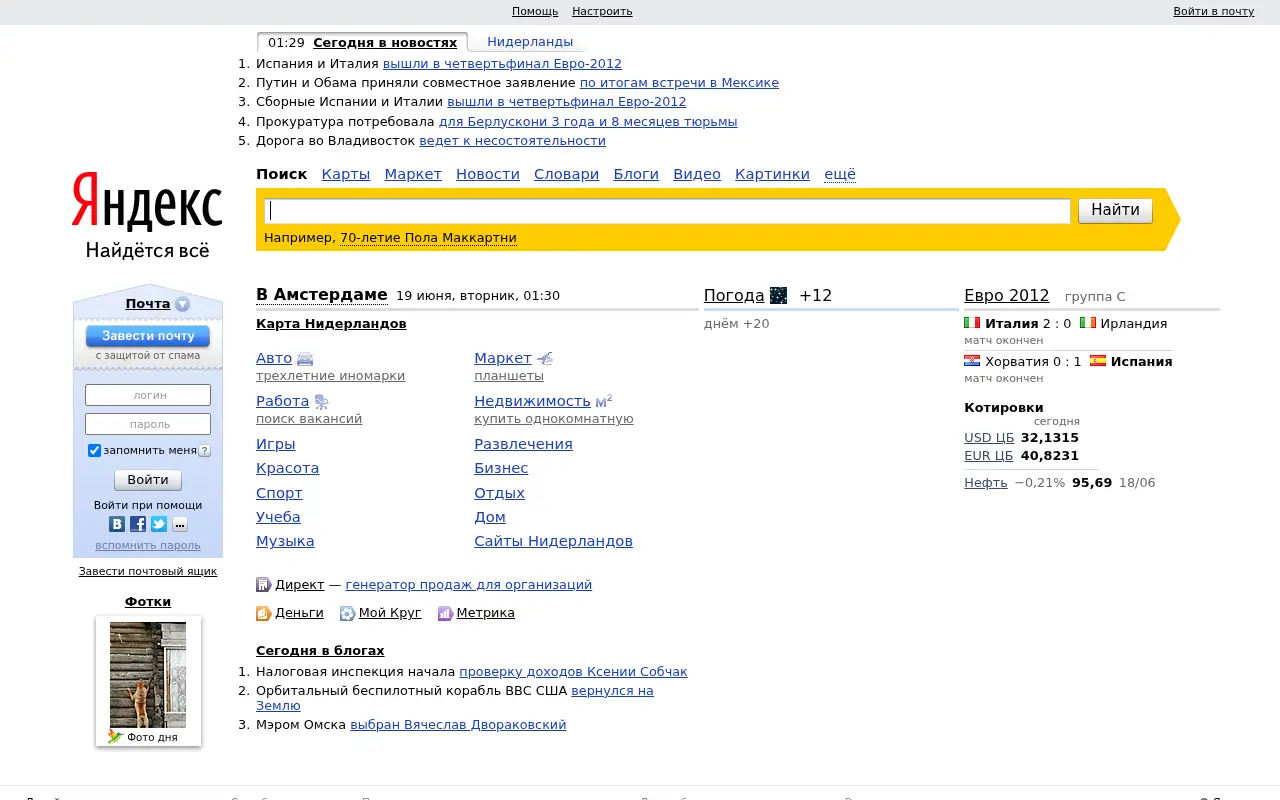Screen dimensions: 1280x800
Task: Switch to the Нидерланды news tab
Action: (530, 42)
